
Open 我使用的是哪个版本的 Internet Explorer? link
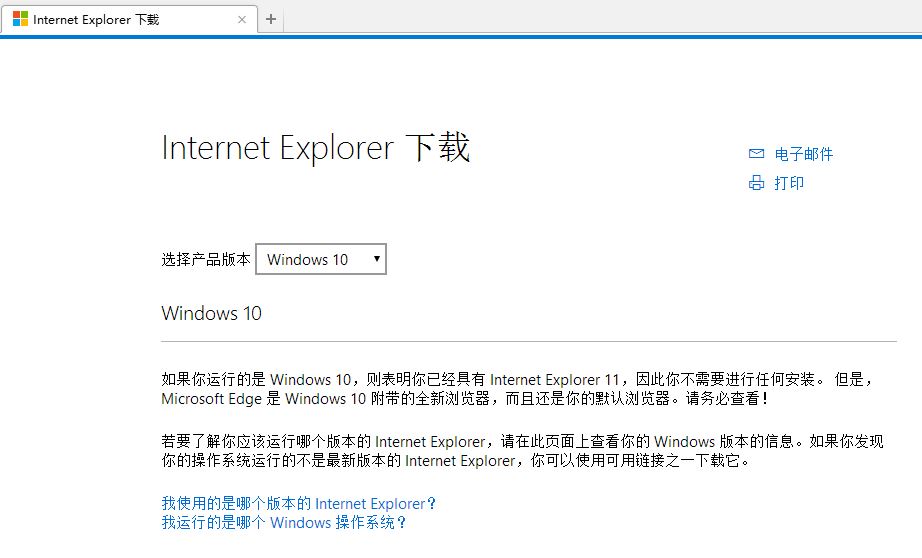point(299,503)
